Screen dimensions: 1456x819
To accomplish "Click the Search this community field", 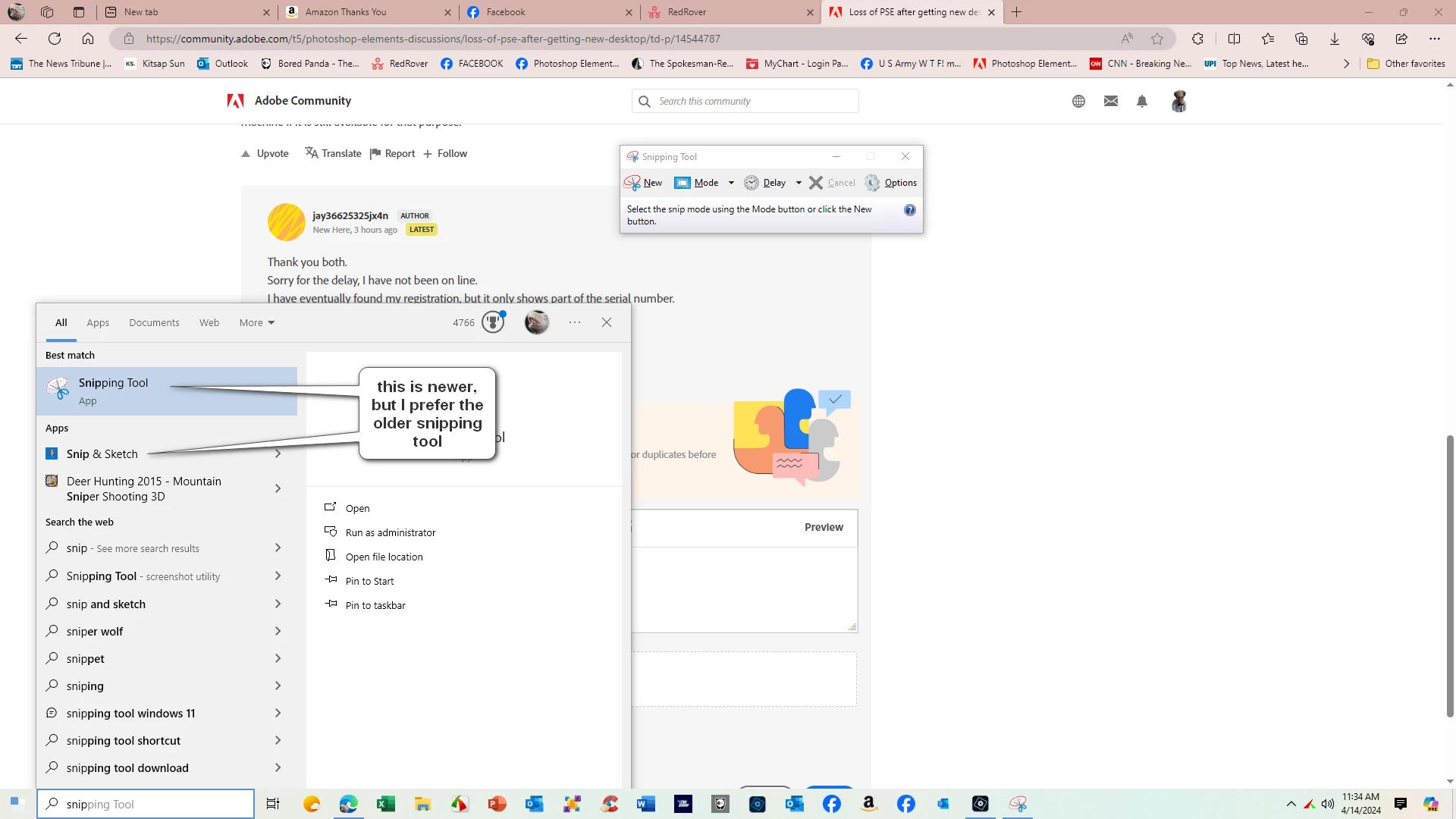I will pos(745,101).
